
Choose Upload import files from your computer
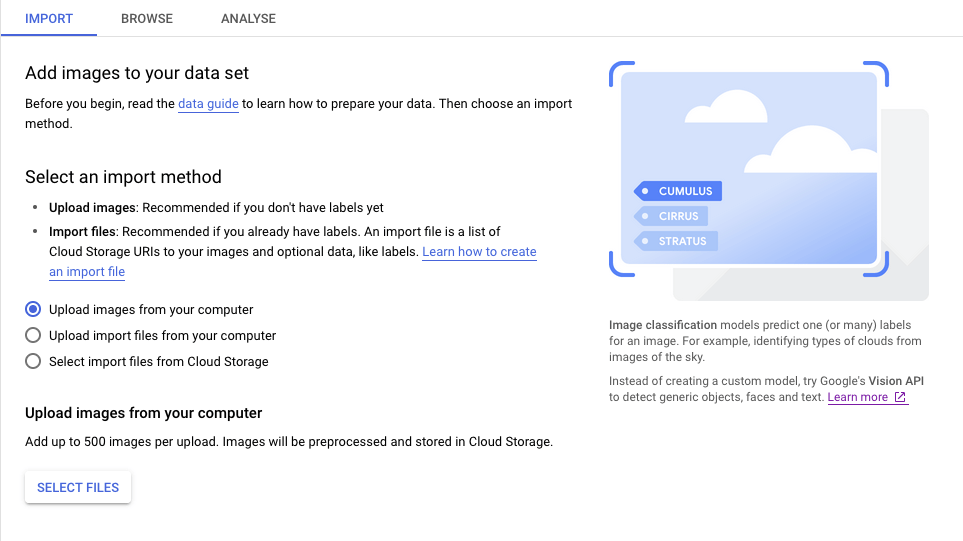click(34, 336)
